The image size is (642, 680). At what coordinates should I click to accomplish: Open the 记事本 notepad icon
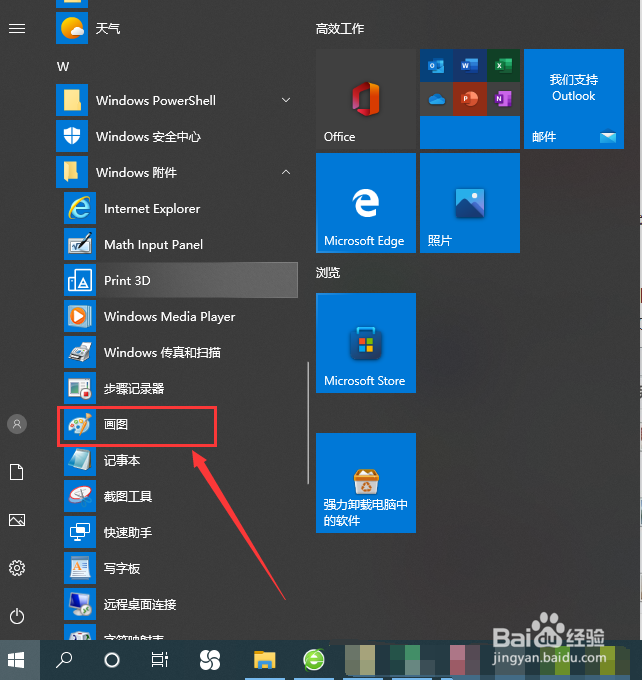click(80, 460)
